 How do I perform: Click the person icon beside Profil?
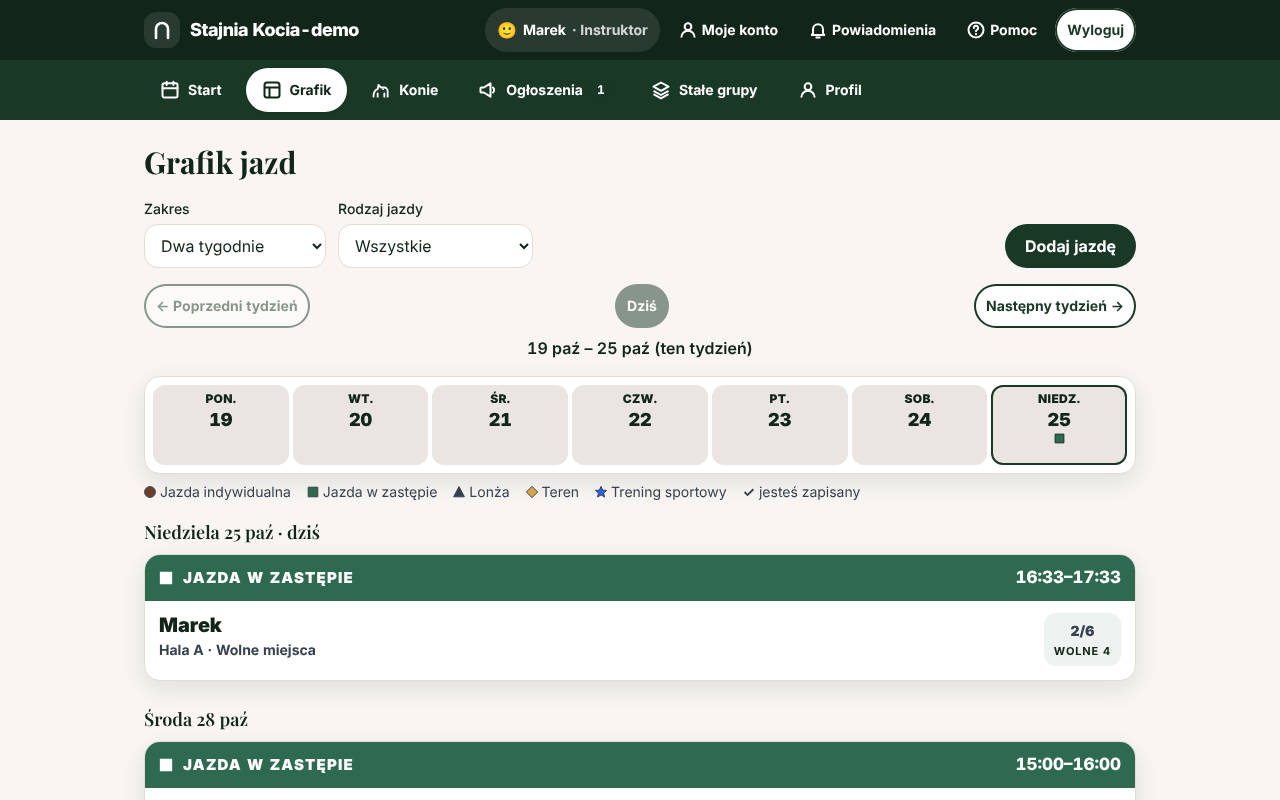click(x=808, y=90)
